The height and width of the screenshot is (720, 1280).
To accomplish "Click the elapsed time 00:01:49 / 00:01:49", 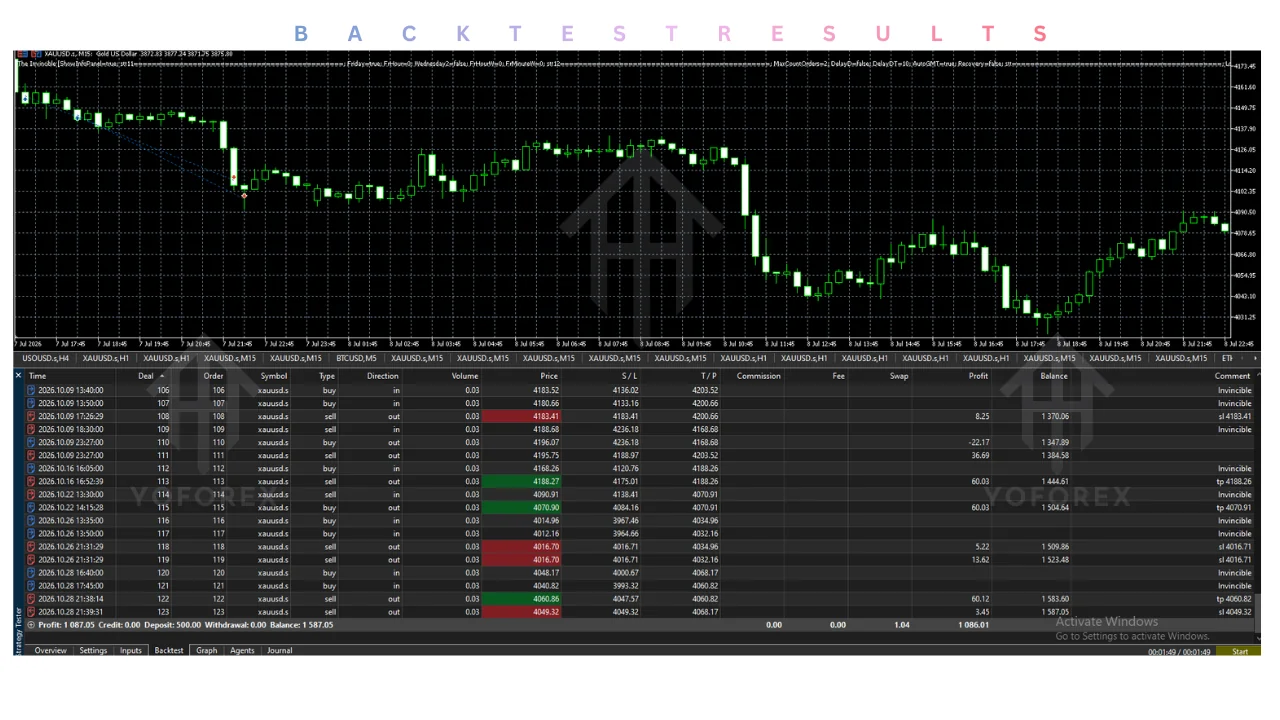I will click(x=1179, y=652).
